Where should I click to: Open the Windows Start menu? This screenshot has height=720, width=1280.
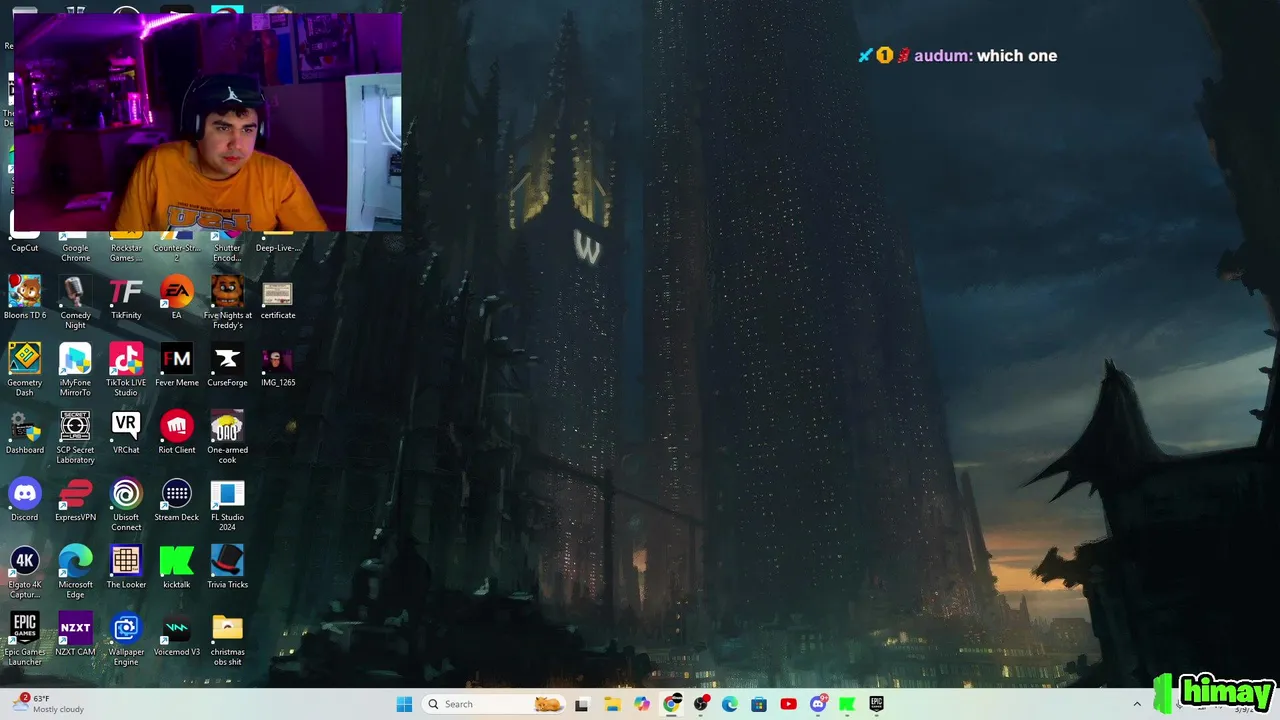tap(404, 704)
